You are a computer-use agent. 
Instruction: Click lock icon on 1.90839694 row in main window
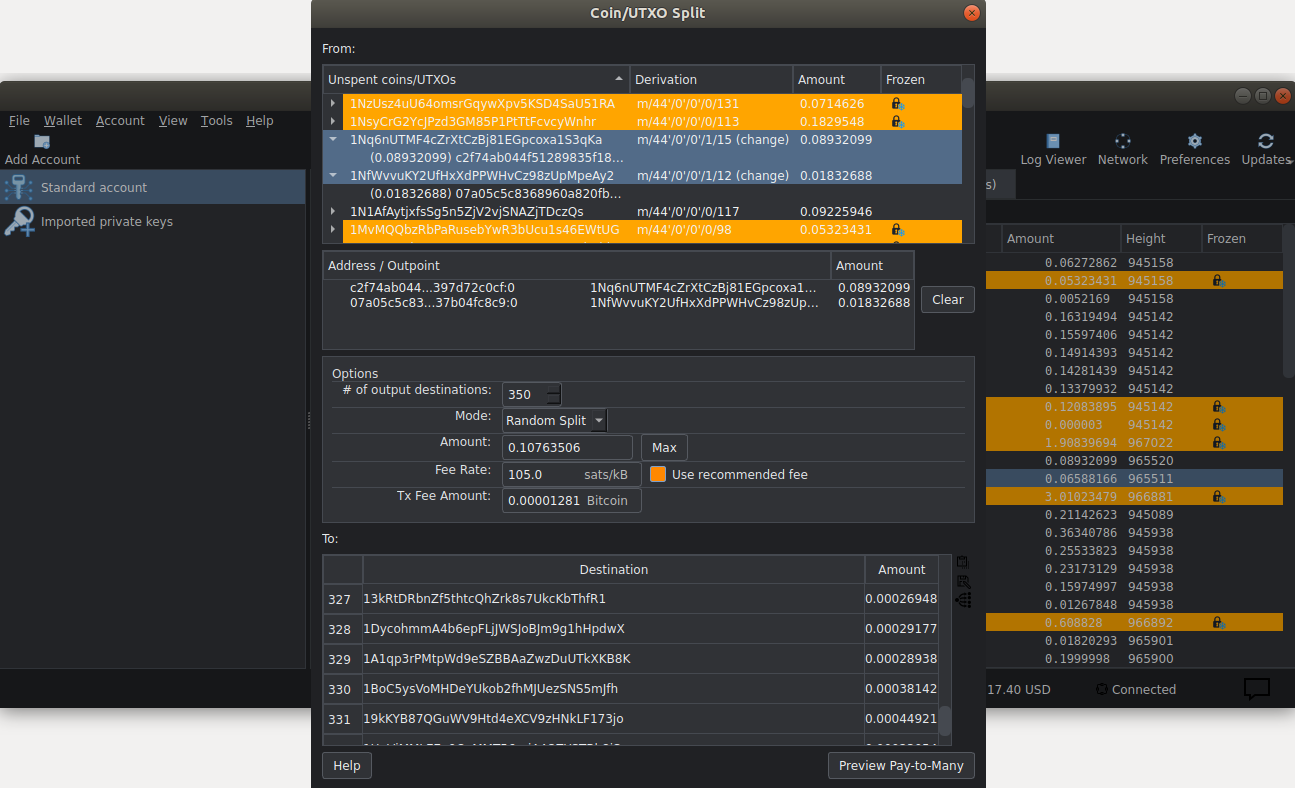[1218, 443]
